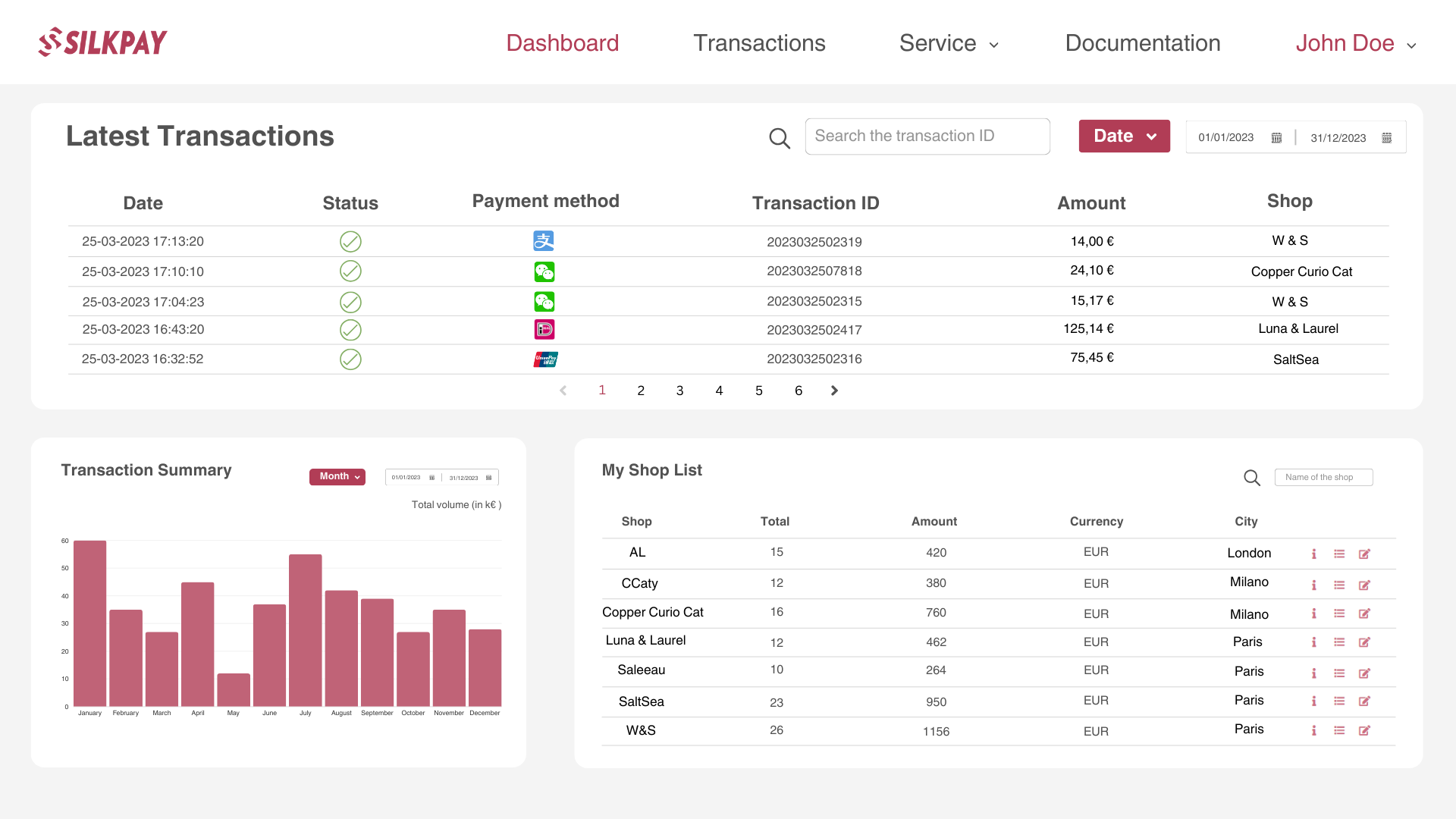
Task: Click edit icon for W&S shop
Action: coord(1364,731)
